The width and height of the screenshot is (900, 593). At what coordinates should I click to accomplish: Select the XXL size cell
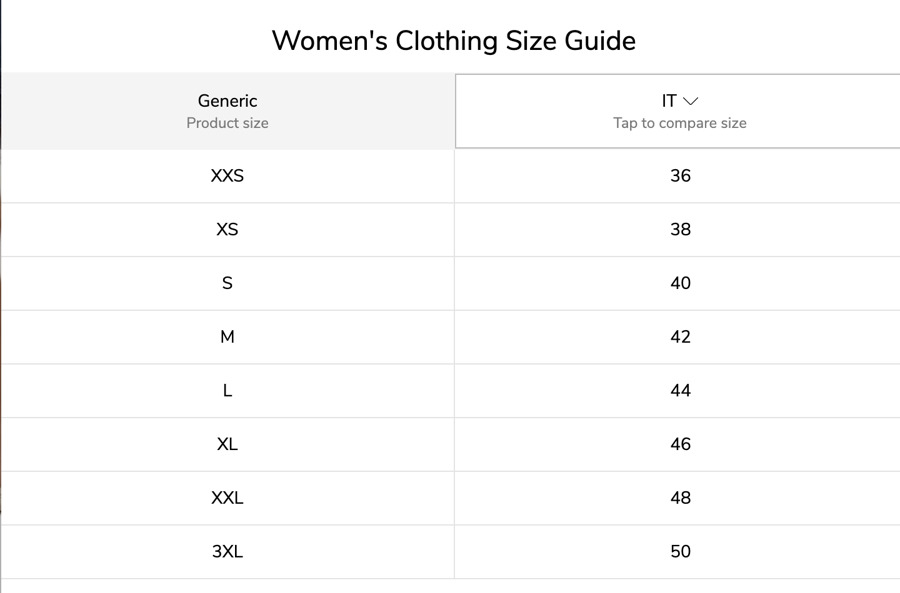(227, 498)
